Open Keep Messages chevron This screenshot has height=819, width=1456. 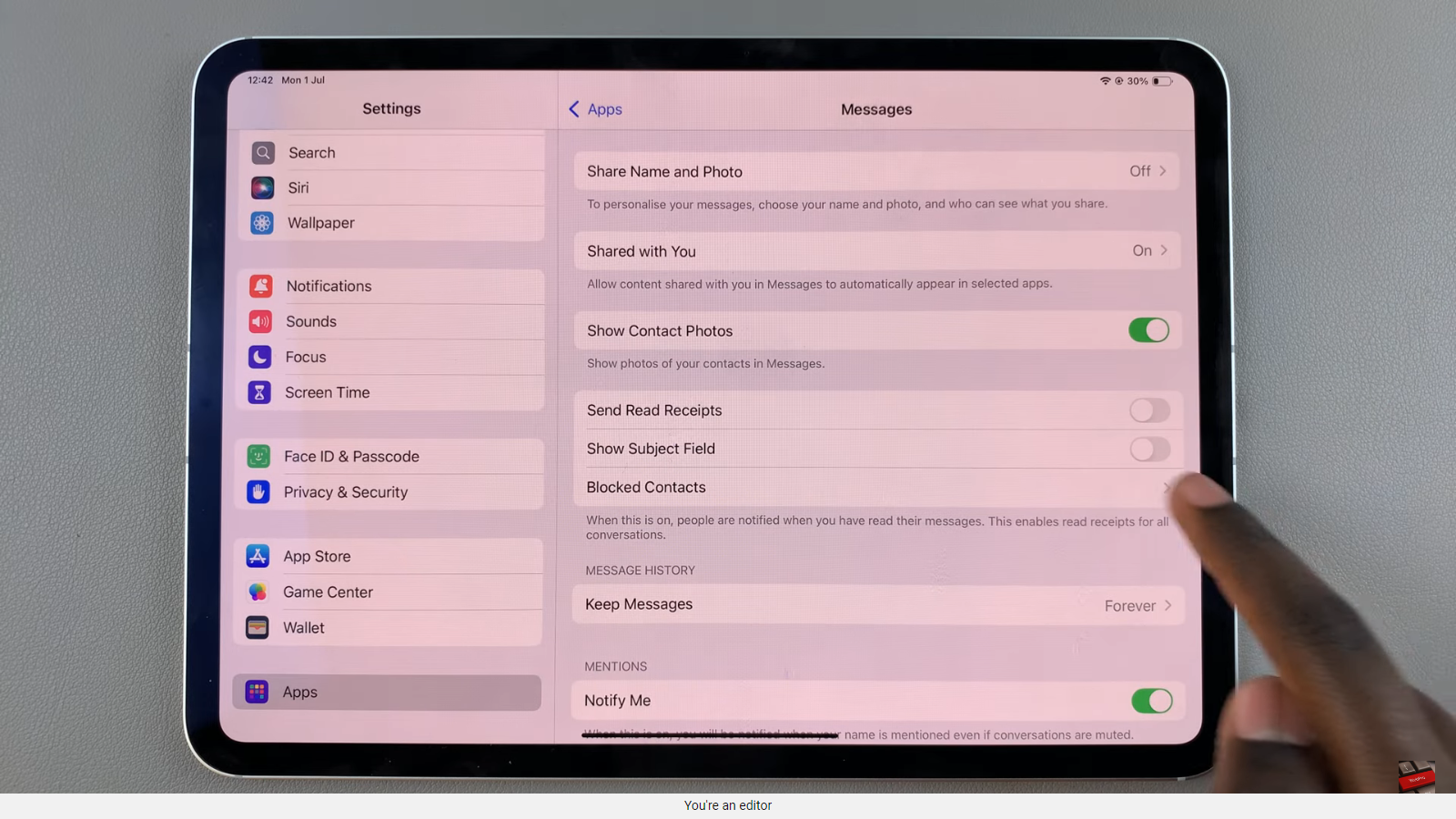(x=1168, y=605)
